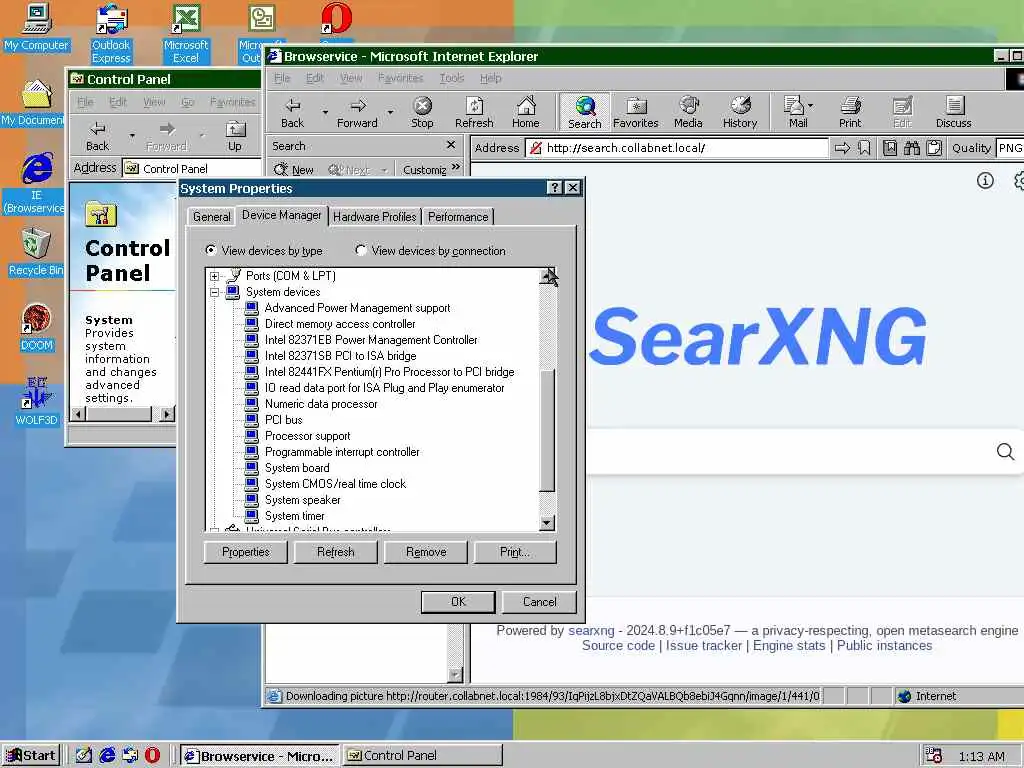Click the binoculars icon beside the address bar
The height and width of the screenshot is (768, 1024).
click(912, 148)
